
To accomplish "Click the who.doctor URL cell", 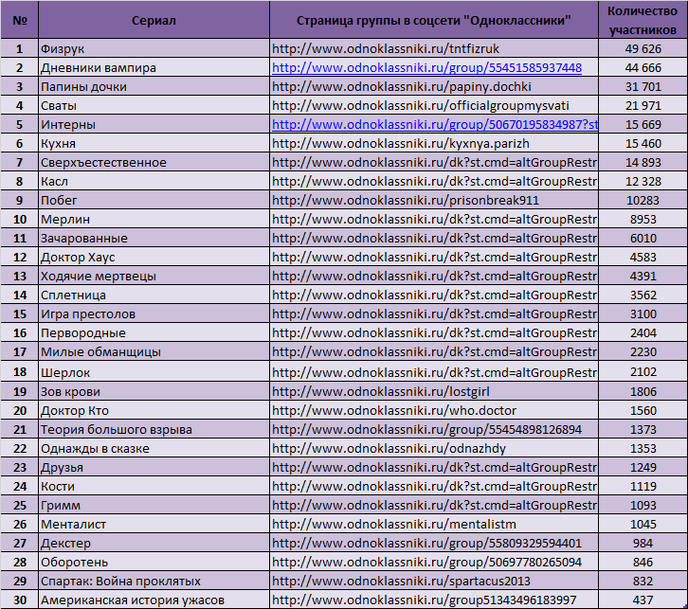I will 434,410.
